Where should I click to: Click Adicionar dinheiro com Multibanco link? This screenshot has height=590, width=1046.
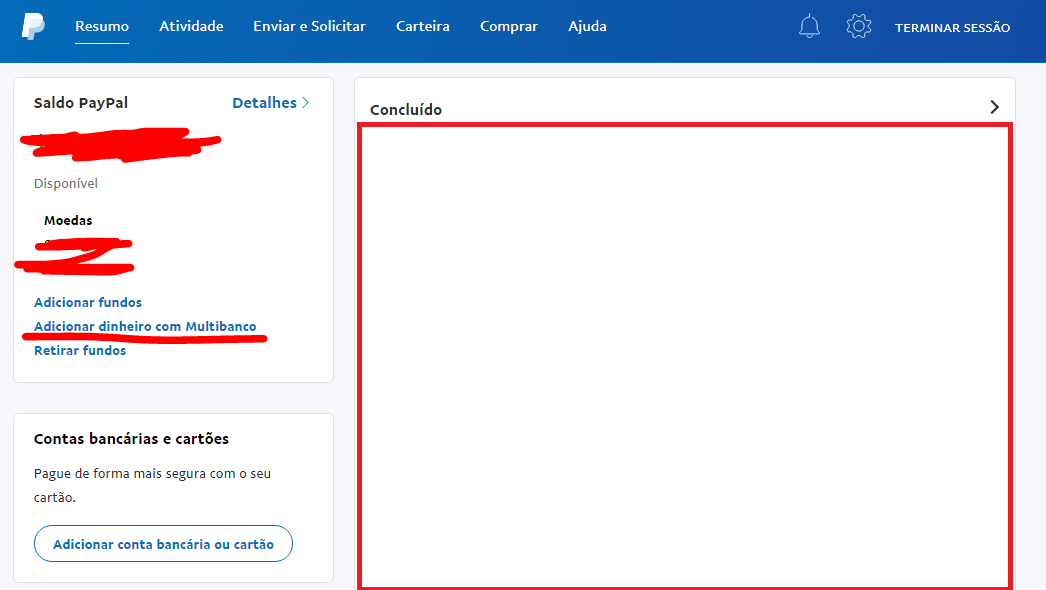145,326
